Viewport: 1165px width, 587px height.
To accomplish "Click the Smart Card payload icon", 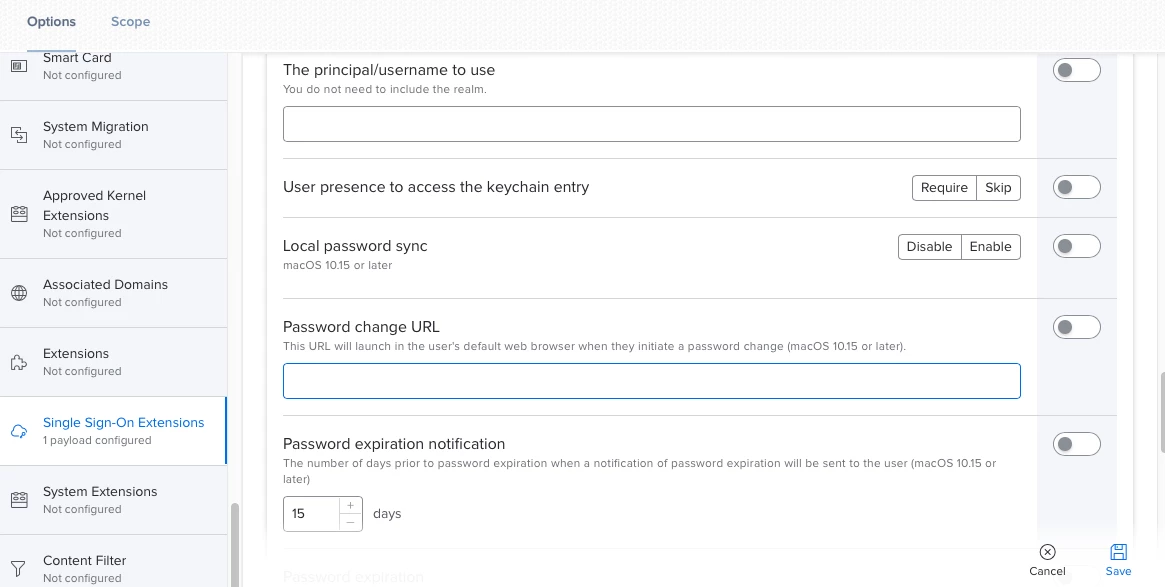I will tap(18, 66).
